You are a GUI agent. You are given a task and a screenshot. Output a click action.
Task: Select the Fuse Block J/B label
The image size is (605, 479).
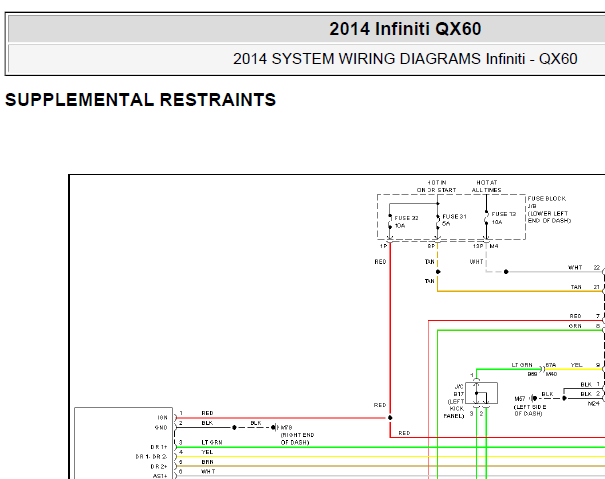pos(549,210)
